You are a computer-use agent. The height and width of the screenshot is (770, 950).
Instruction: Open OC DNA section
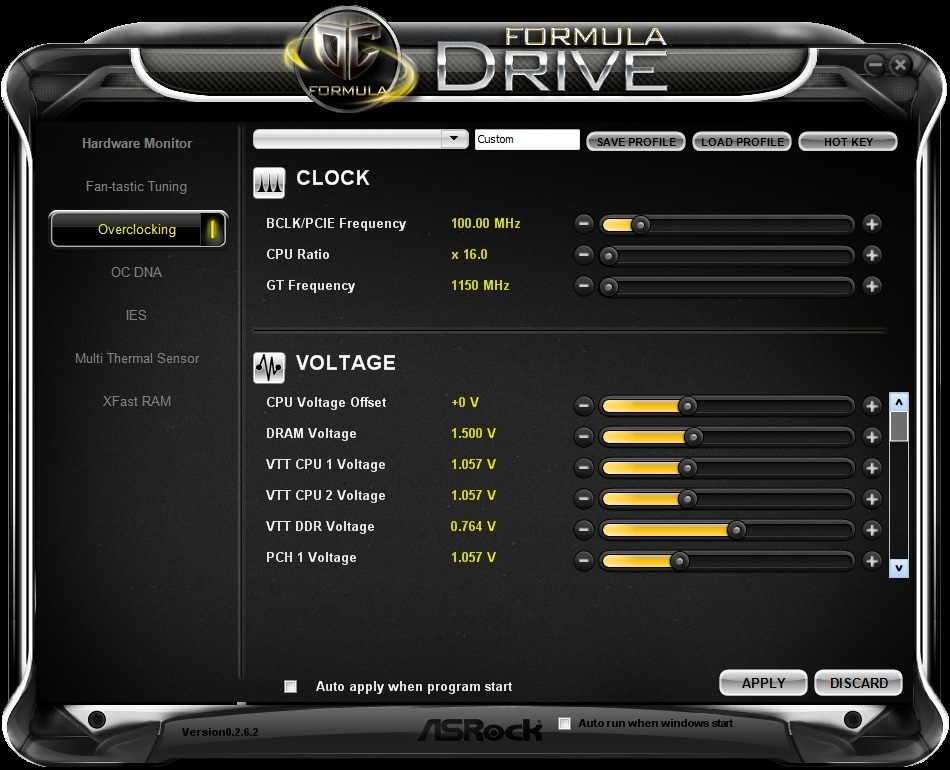point(136,273)
